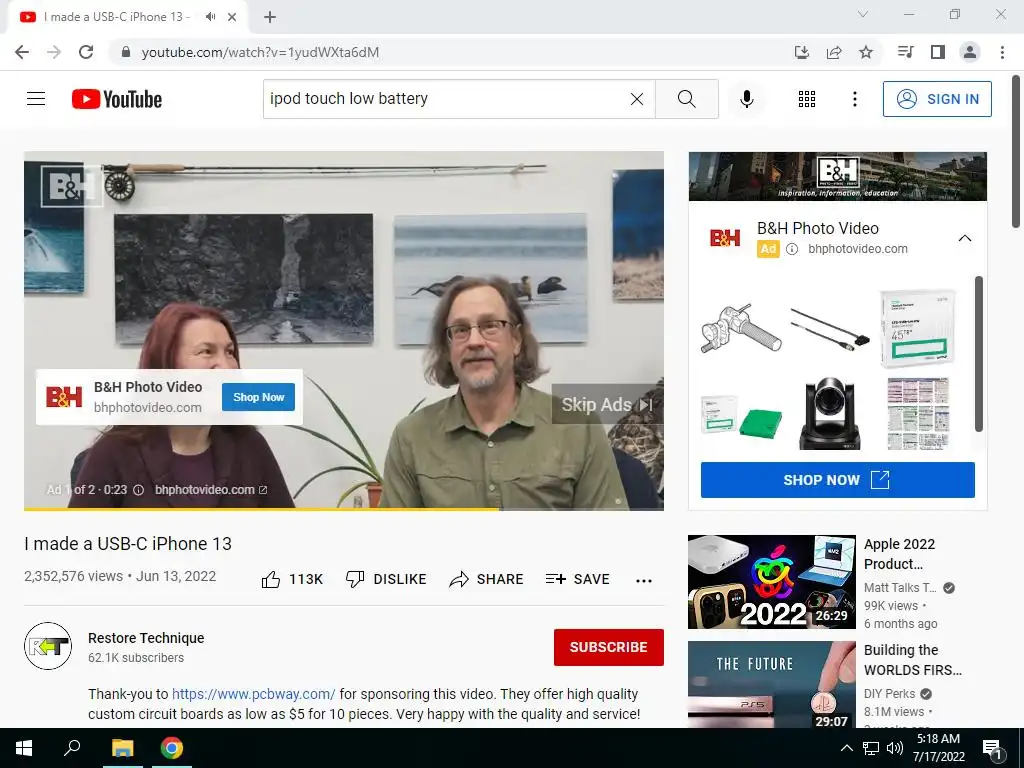The height and width of the screenshot is (768, 1024).
Task: Click the magnifier search button
Action: (x=686, y=99)
